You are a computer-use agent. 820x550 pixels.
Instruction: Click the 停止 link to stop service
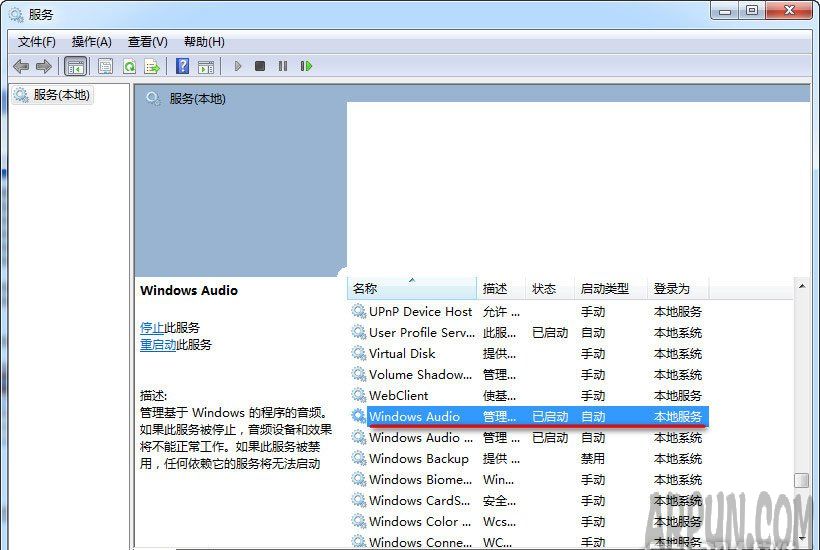click(x=151, y=327)
